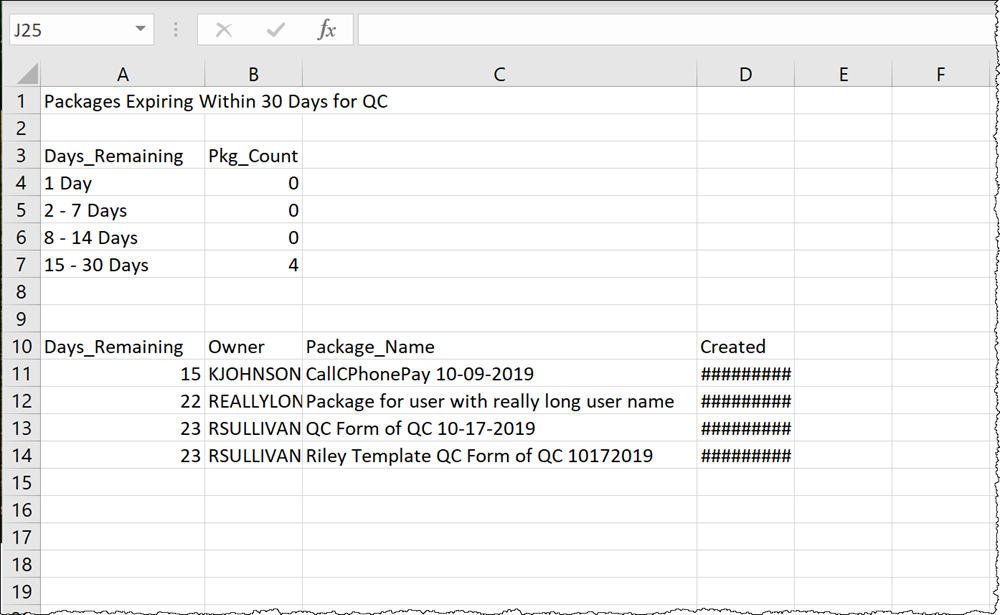Open the Name Box dropdown arrow
The height and width of the screenshot is (615, 1000).
point(140,29)
